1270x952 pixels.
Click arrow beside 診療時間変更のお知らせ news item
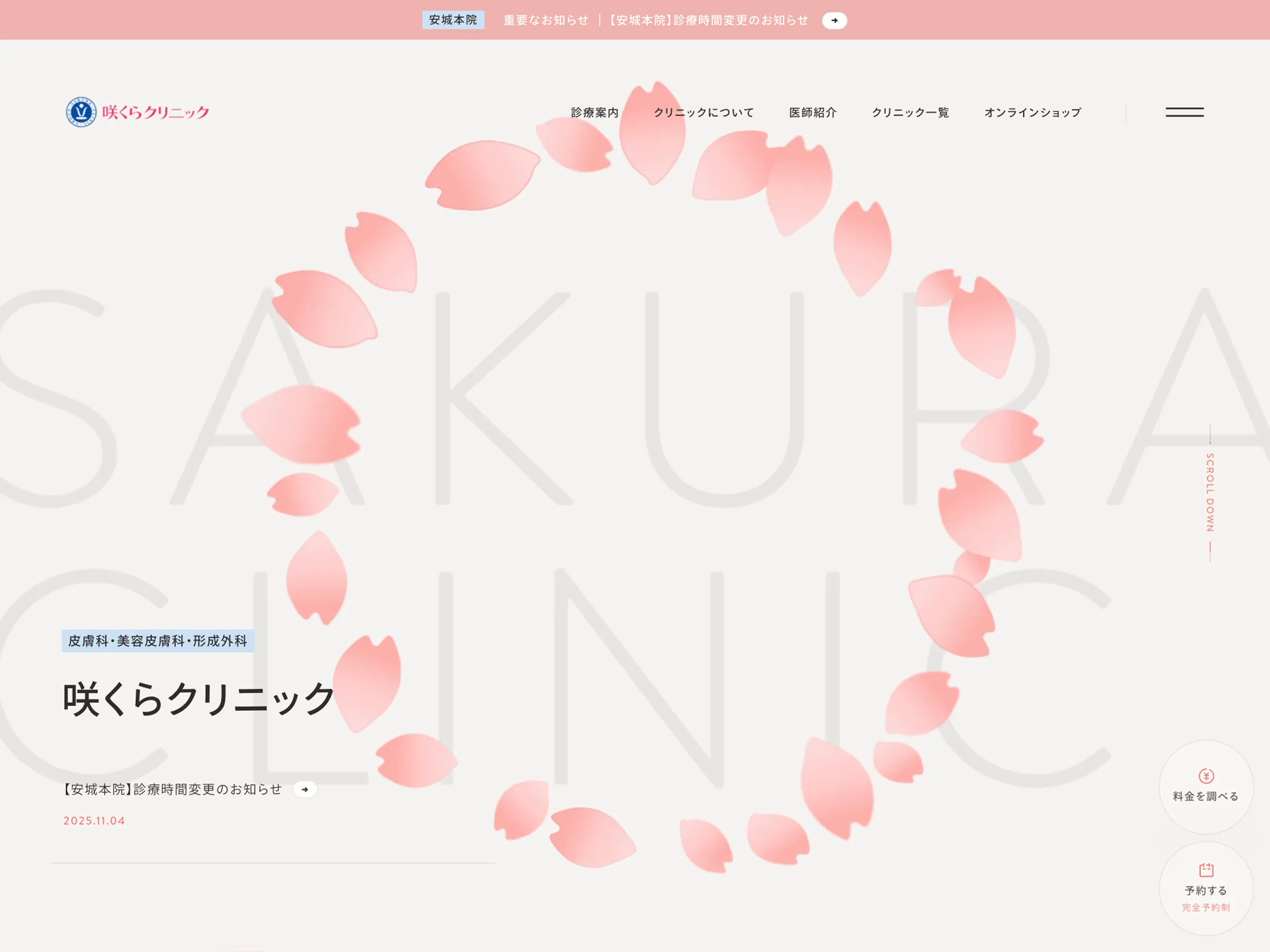click(x=305, y=790)
